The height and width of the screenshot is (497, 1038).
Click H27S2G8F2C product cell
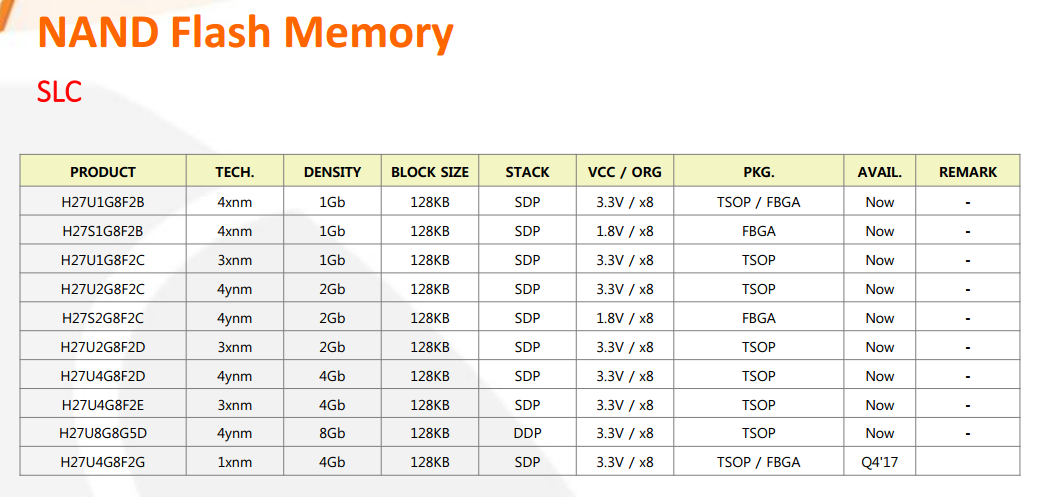click(x=103, y=318)
